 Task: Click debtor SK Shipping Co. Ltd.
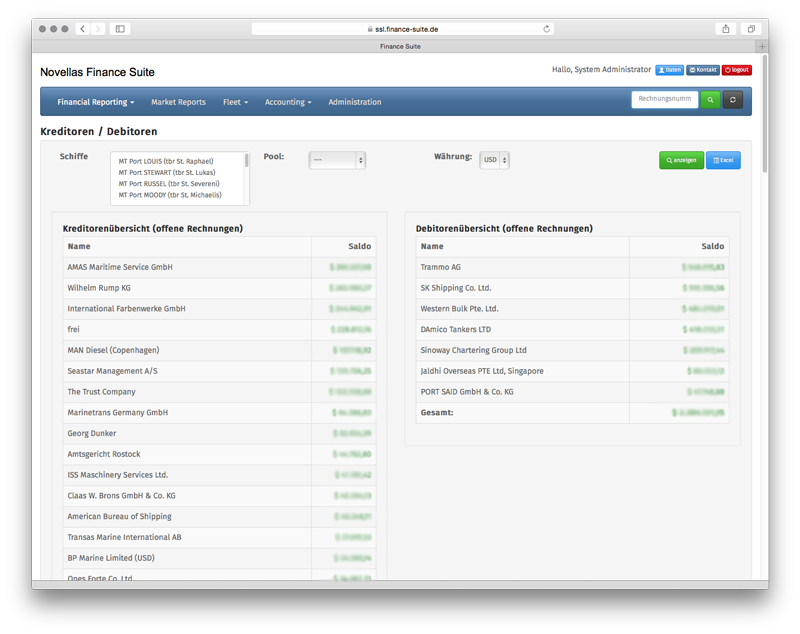(x=456, y=288)
